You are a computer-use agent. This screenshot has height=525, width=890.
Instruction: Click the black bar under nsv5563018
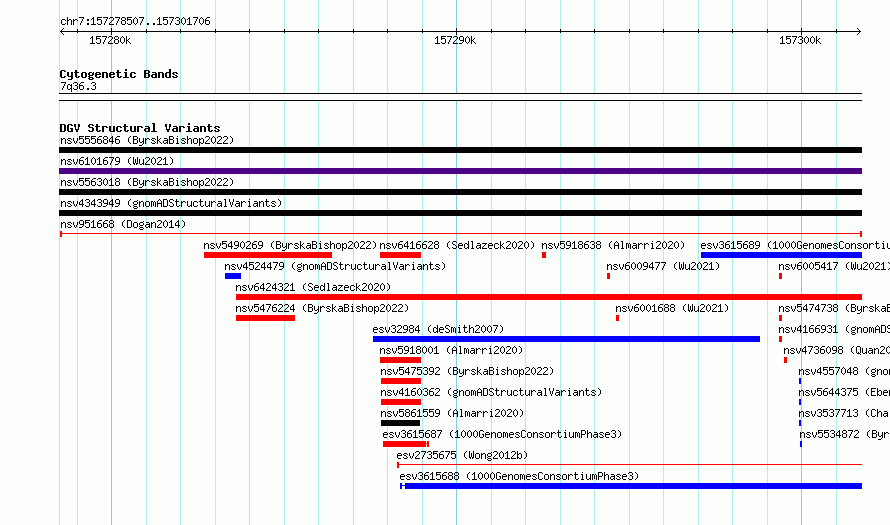[460, 192]
